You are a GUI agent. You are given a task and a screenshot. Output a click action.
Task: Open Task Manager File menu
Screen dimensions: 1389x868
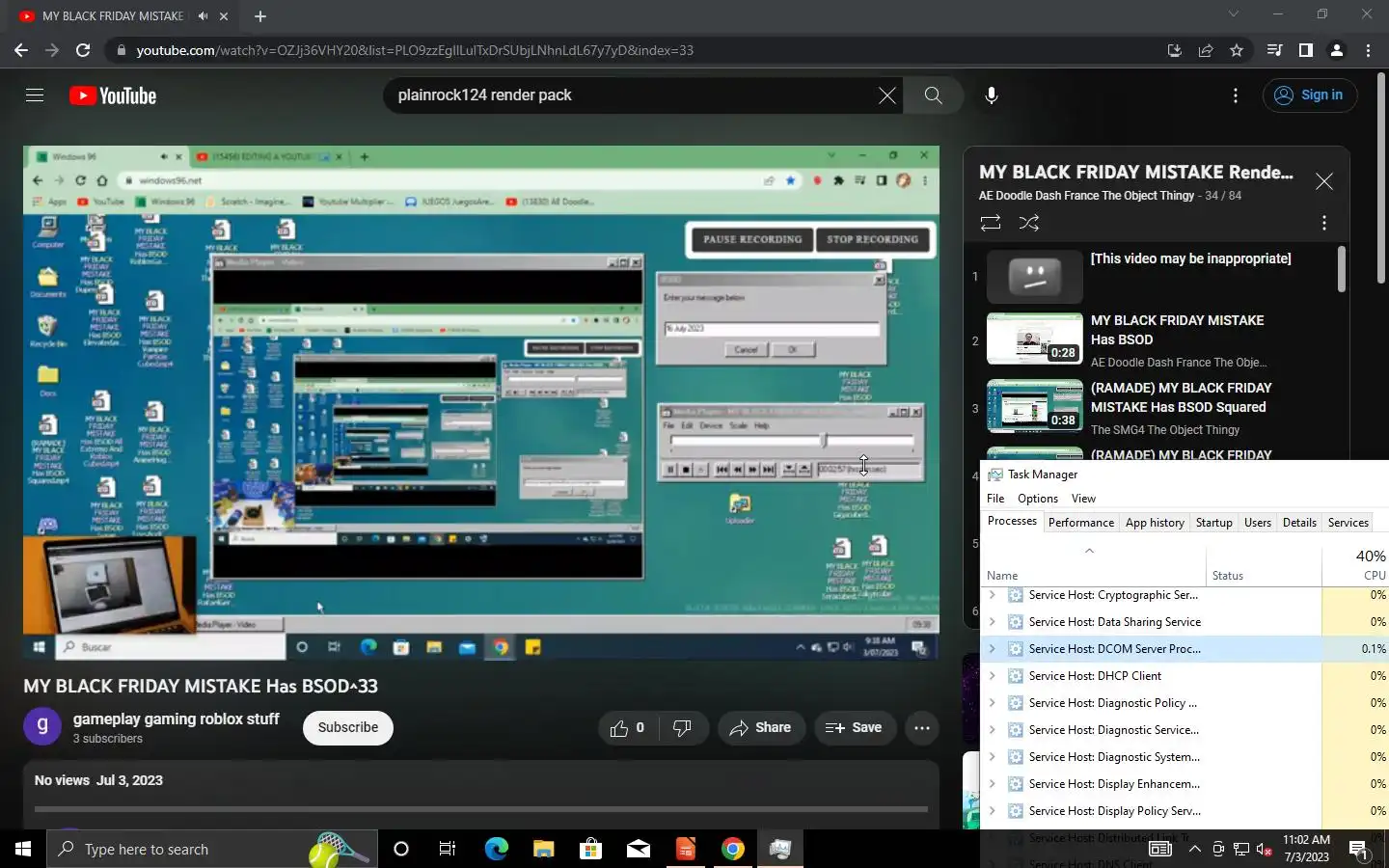pos(995,499)
